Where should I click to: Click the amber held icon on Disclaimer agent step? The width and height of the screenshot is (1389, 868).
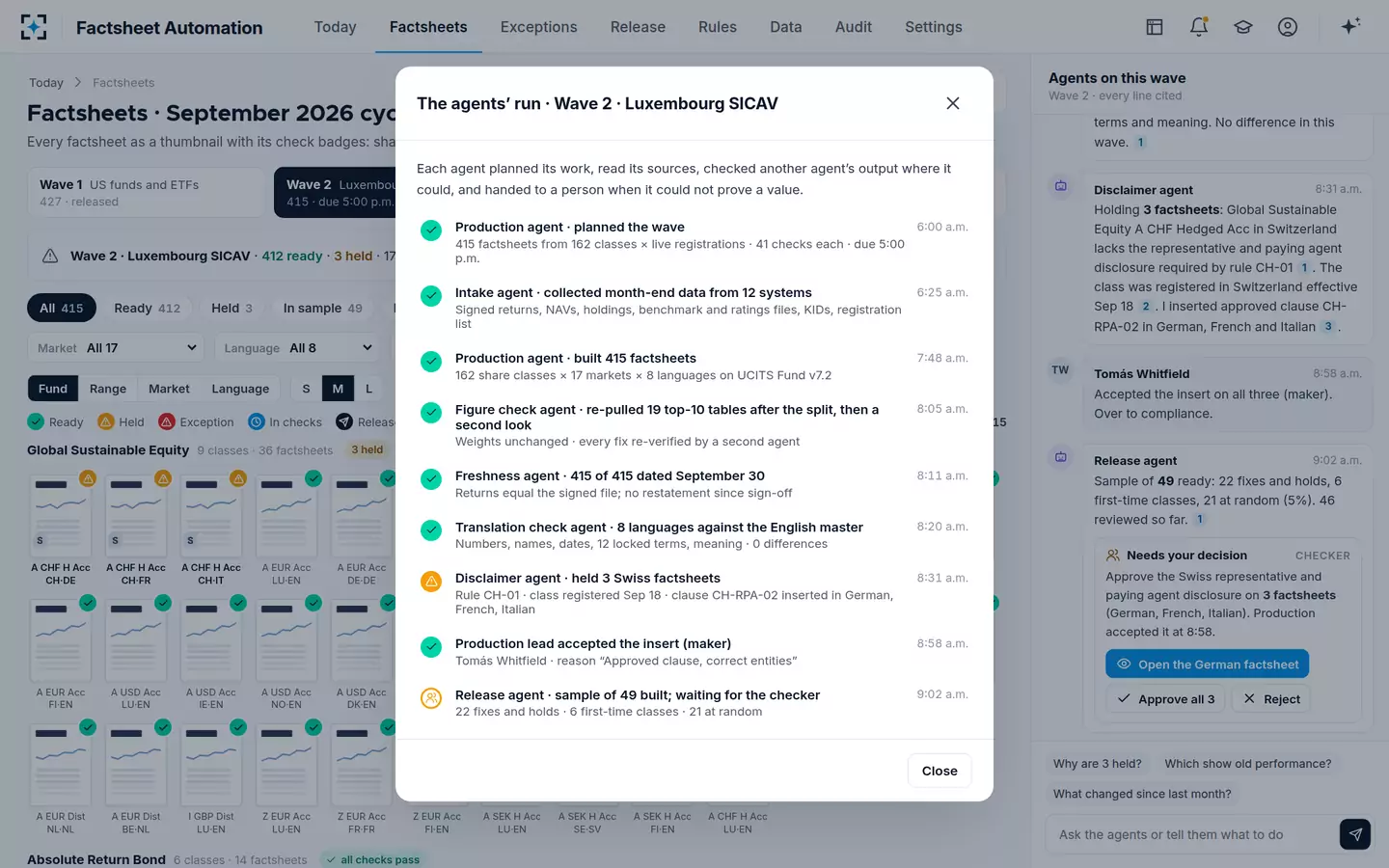click(x=431, y=582)
